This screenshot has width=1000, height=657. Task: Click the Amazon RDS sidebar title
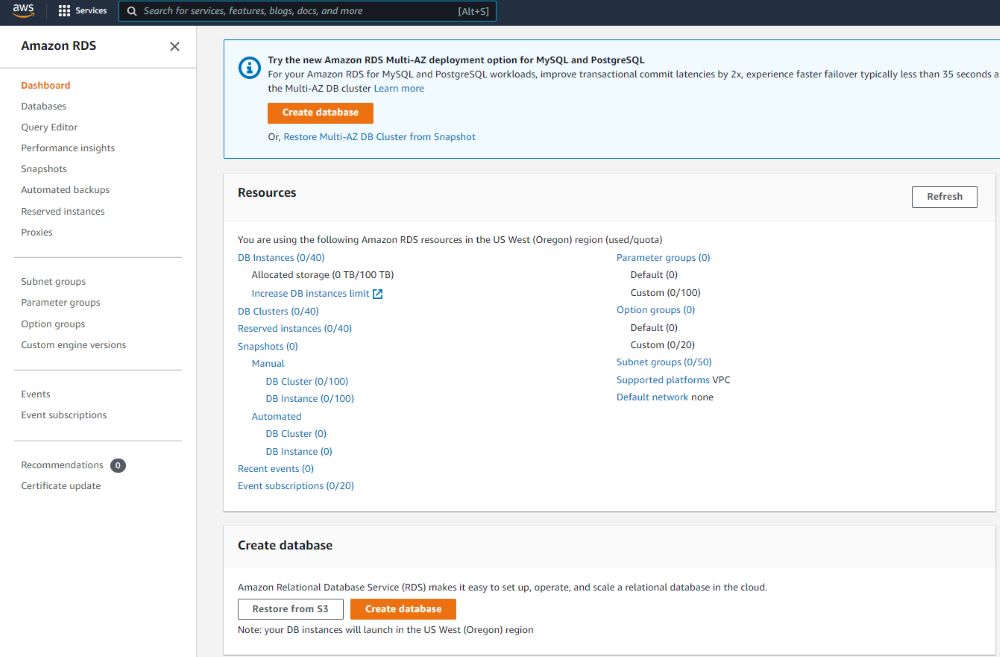[x=59, y=46]
